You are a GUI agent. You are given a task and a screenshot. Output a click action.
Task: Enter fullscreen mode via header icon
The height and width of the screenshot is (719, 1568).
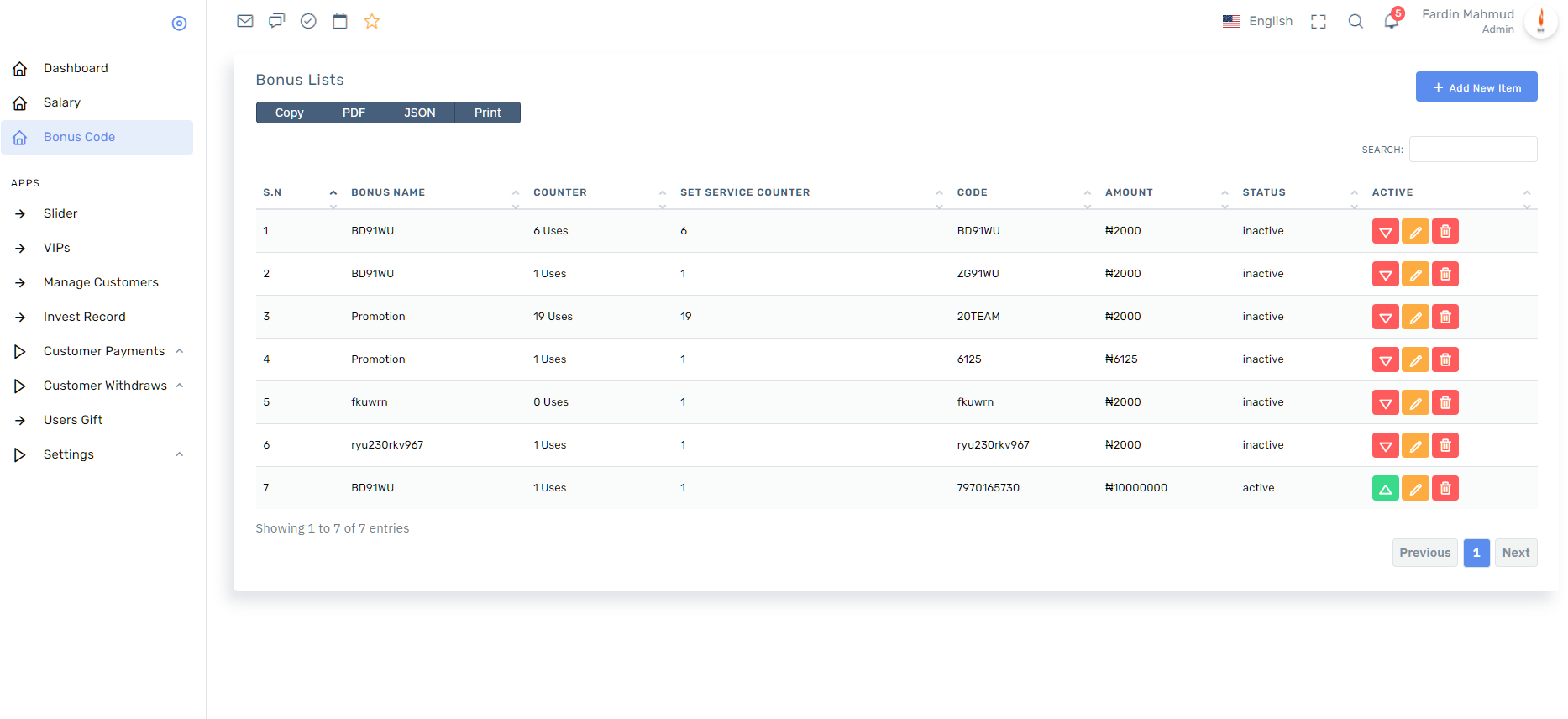pyautogui.click(x=1319, y=22)
